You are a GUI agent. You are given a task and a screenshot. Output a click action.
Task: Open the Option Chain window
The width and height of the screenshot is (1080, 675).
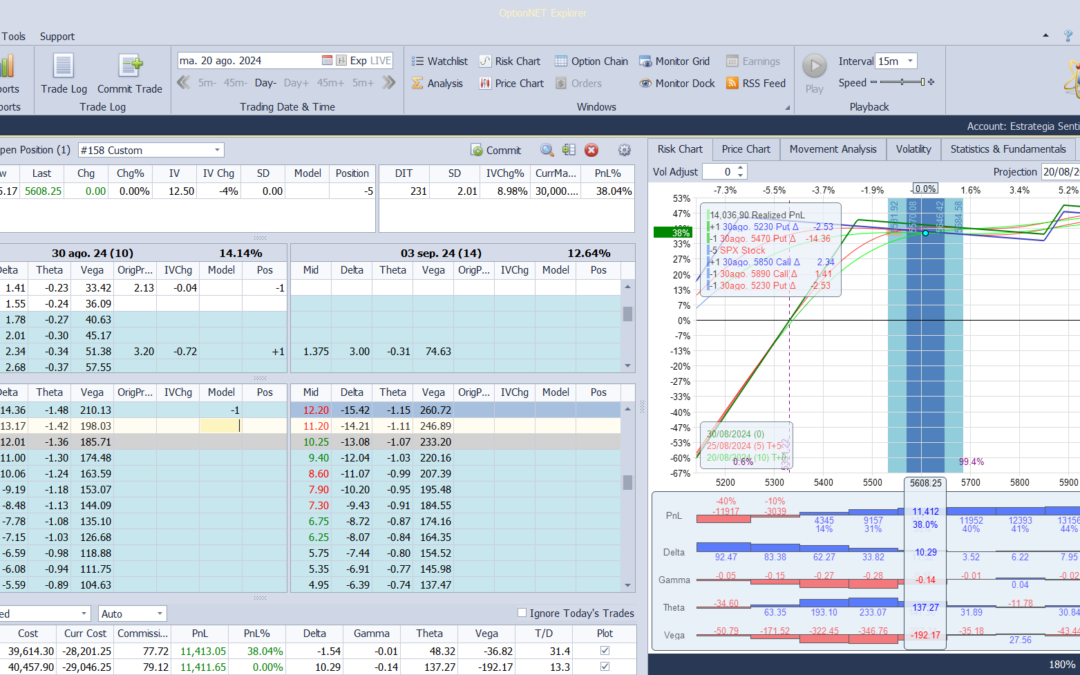(592, 61)
